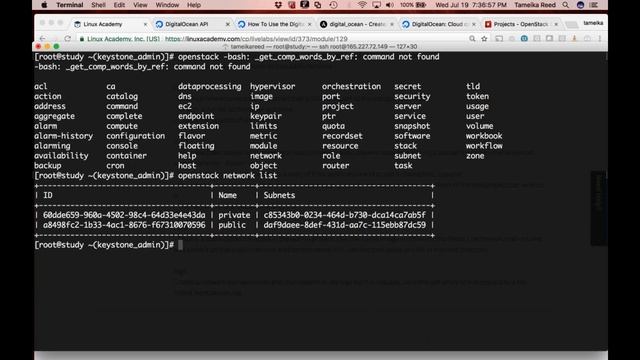Click the 'private' network name cell

coord(234,215)
